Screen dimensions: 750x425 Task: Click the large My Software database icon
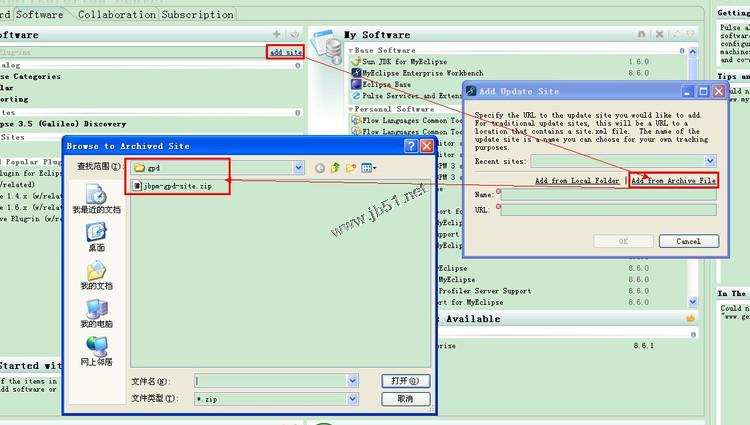click(x=327, y=47)
